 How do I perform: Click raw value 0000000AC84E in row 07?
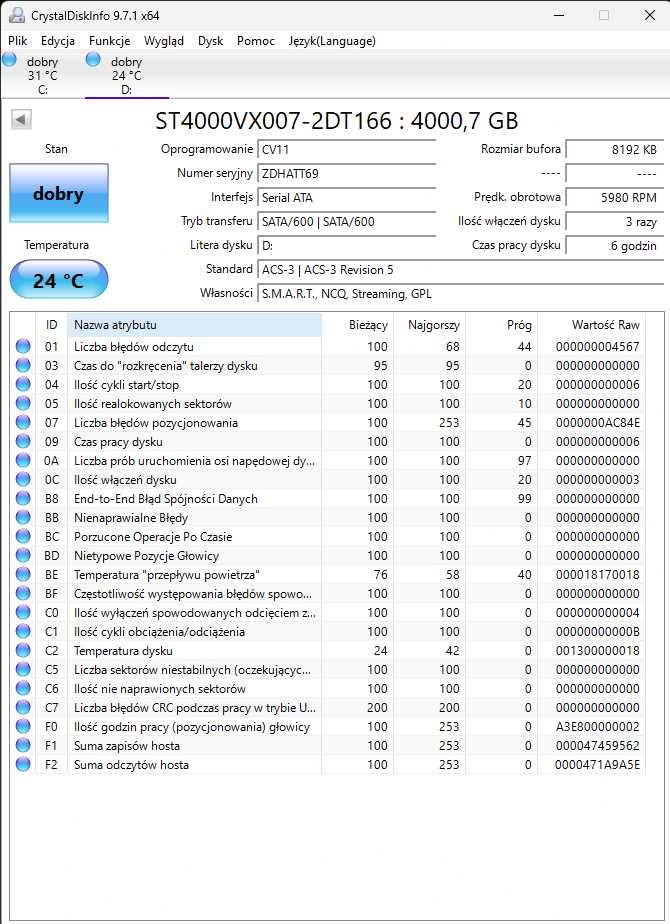click(x=598, y=423)
